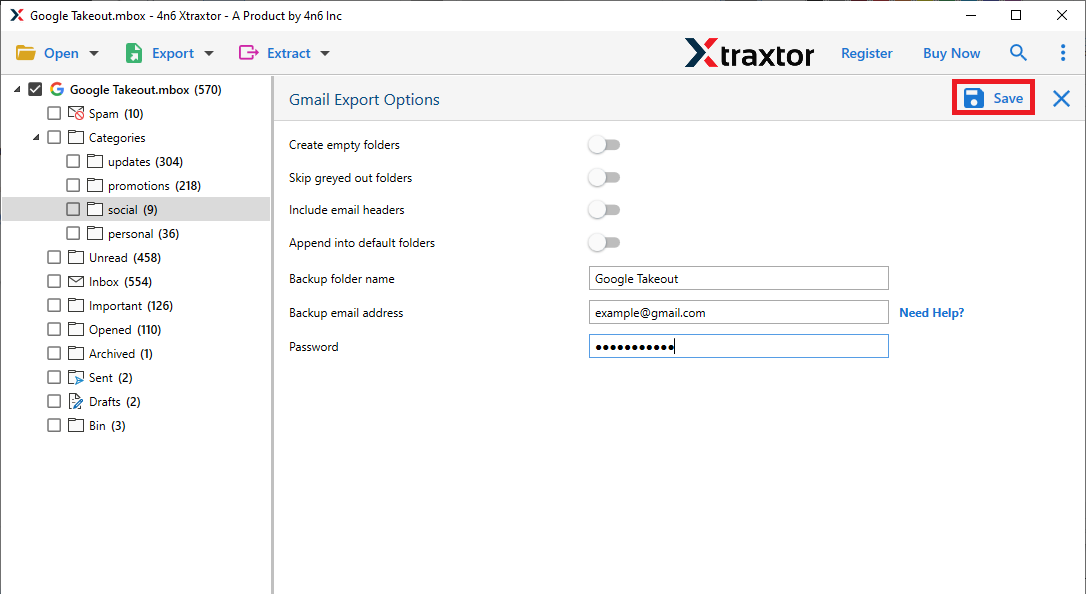Open the three-dot overflow menu

click(x=1063, y=52)
